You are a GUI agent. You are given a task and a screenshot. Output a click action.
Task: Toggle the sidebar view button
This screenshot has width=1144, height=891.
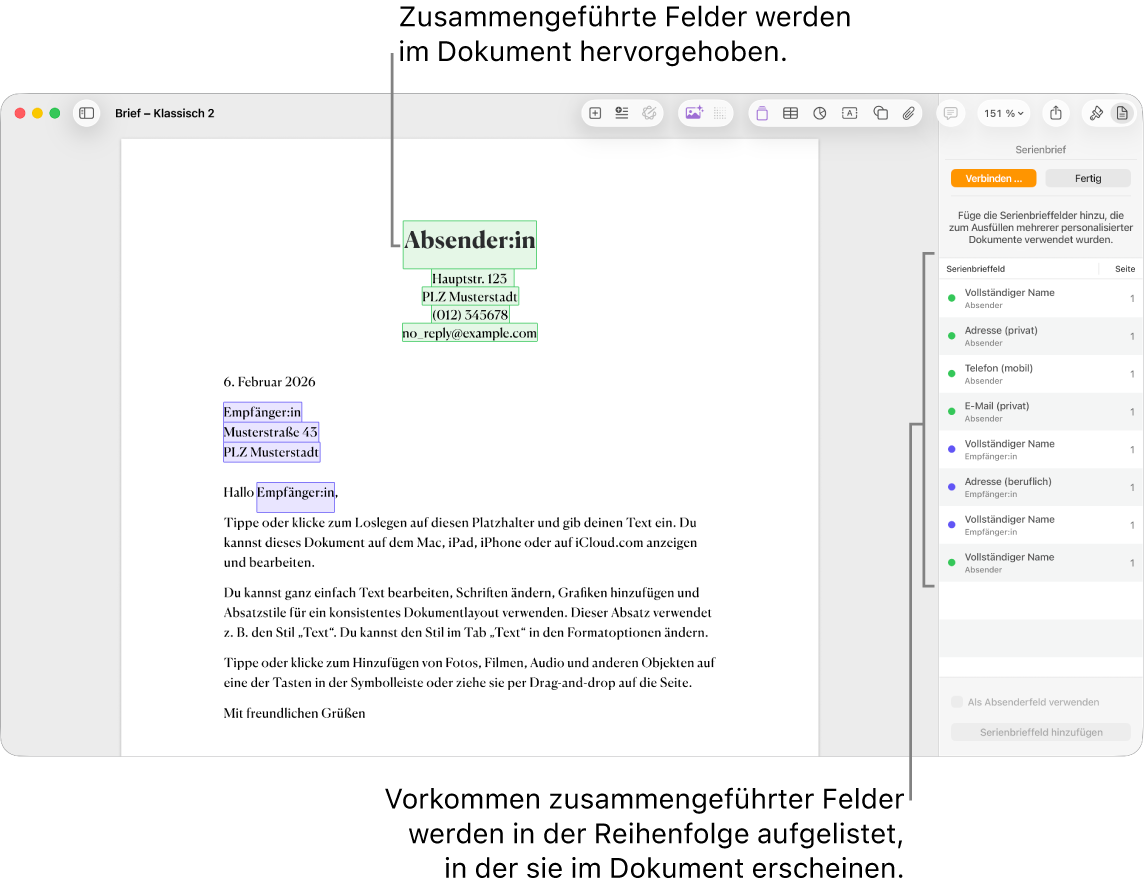(x=86, y=113)
